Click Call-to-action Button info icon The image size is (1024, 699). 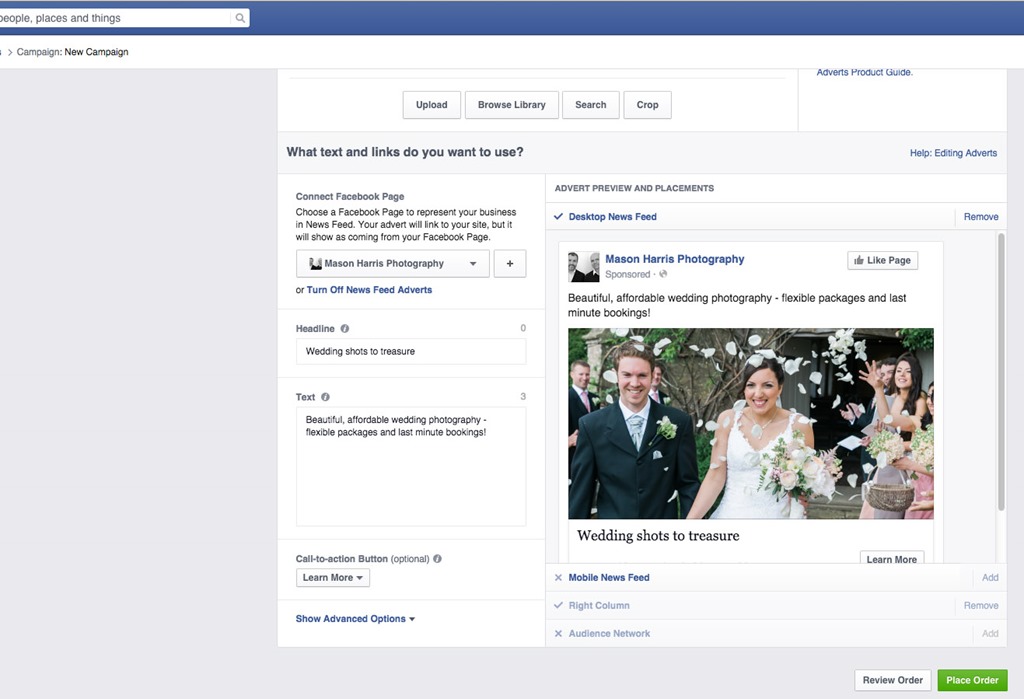[x=437, y=559]
